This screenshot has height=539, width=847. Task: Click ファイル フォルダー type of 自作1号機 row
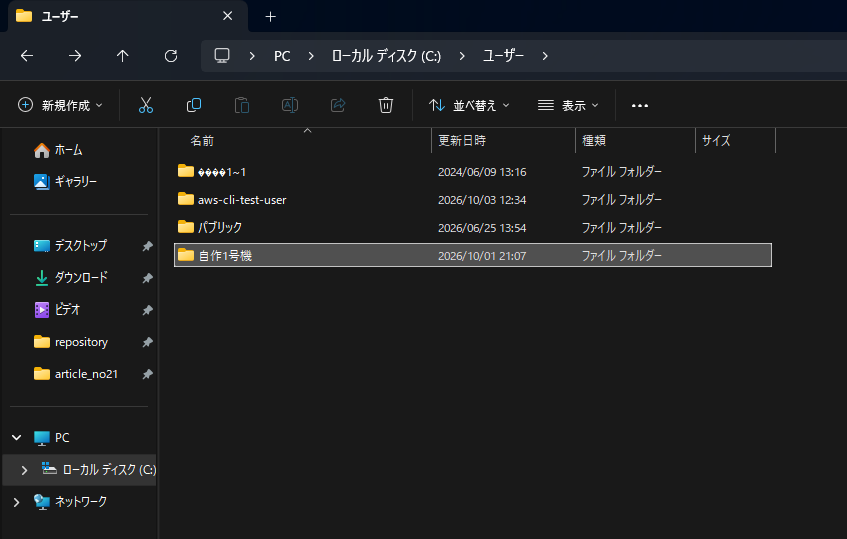pyautogui.click(x=621, y=255)
